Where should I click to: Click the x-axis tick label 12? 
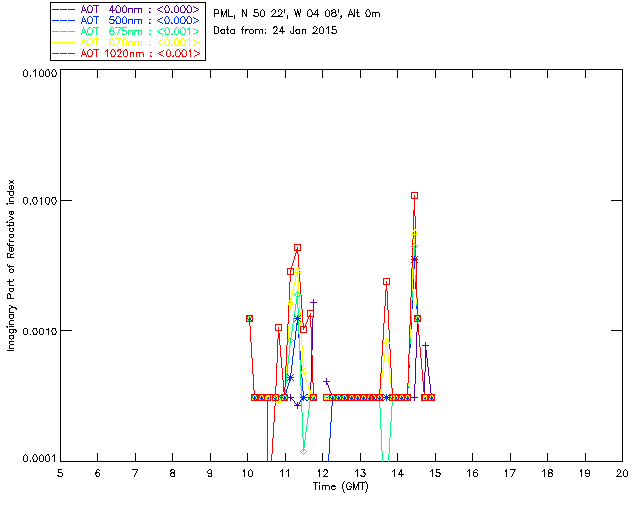322,473
